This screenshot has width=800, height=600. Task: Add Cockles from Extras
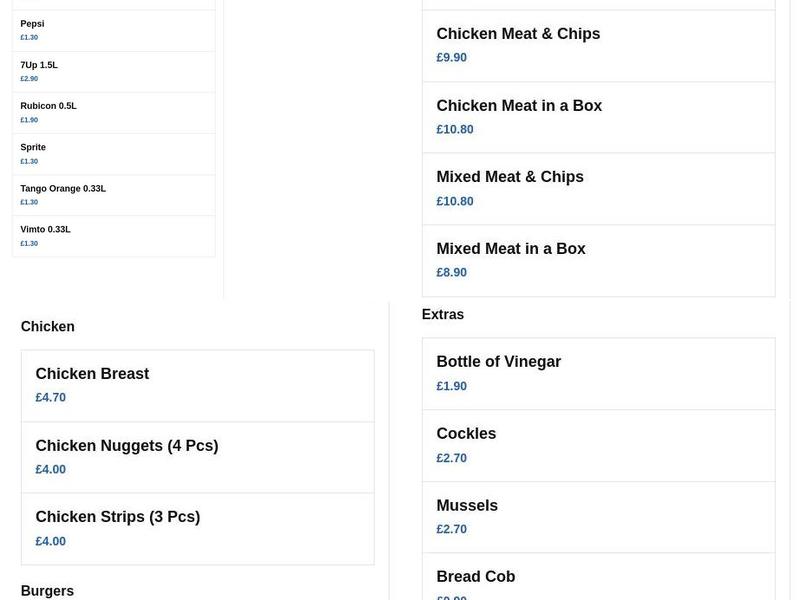coord(598,444)
